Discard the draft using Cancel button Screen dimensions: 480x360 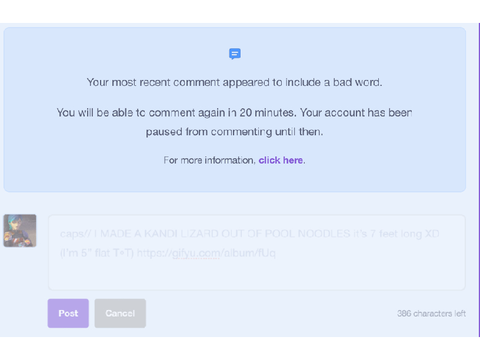tap(120, 313)
